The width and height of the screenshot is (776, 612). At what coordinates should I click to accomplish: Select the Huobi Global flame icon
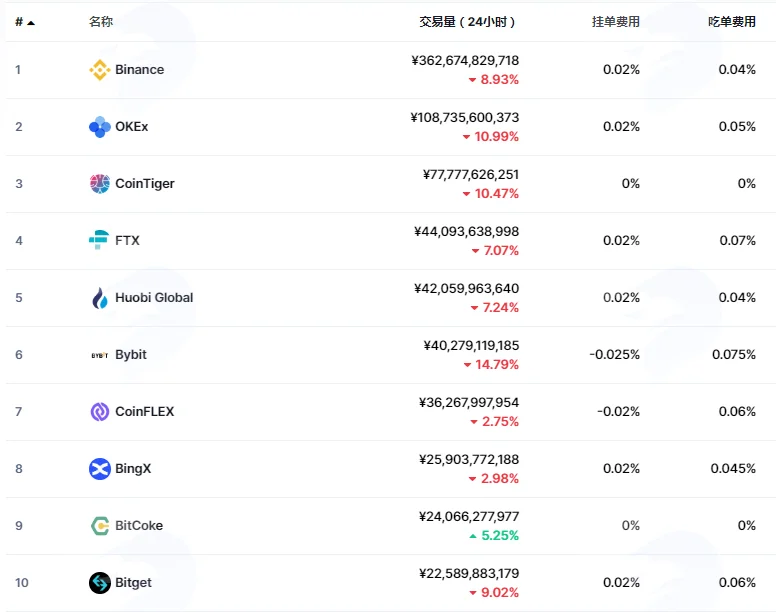pos(99,298)
